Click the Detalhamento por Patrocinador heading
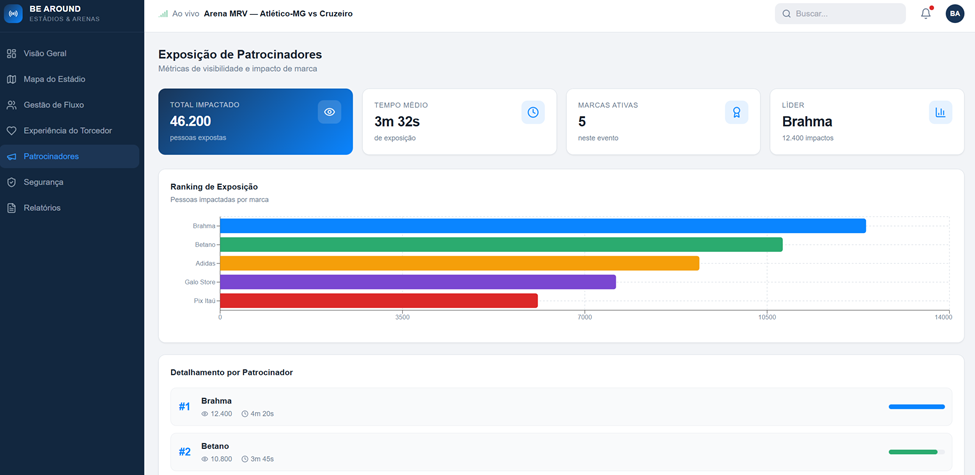This screenshot has height=475, width=975. point(231,372)
